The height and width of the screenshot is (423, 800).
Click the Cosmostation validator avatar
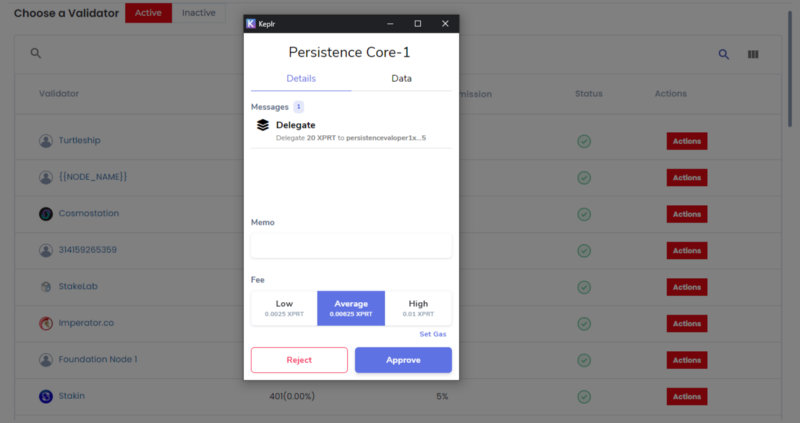[46, 214]
